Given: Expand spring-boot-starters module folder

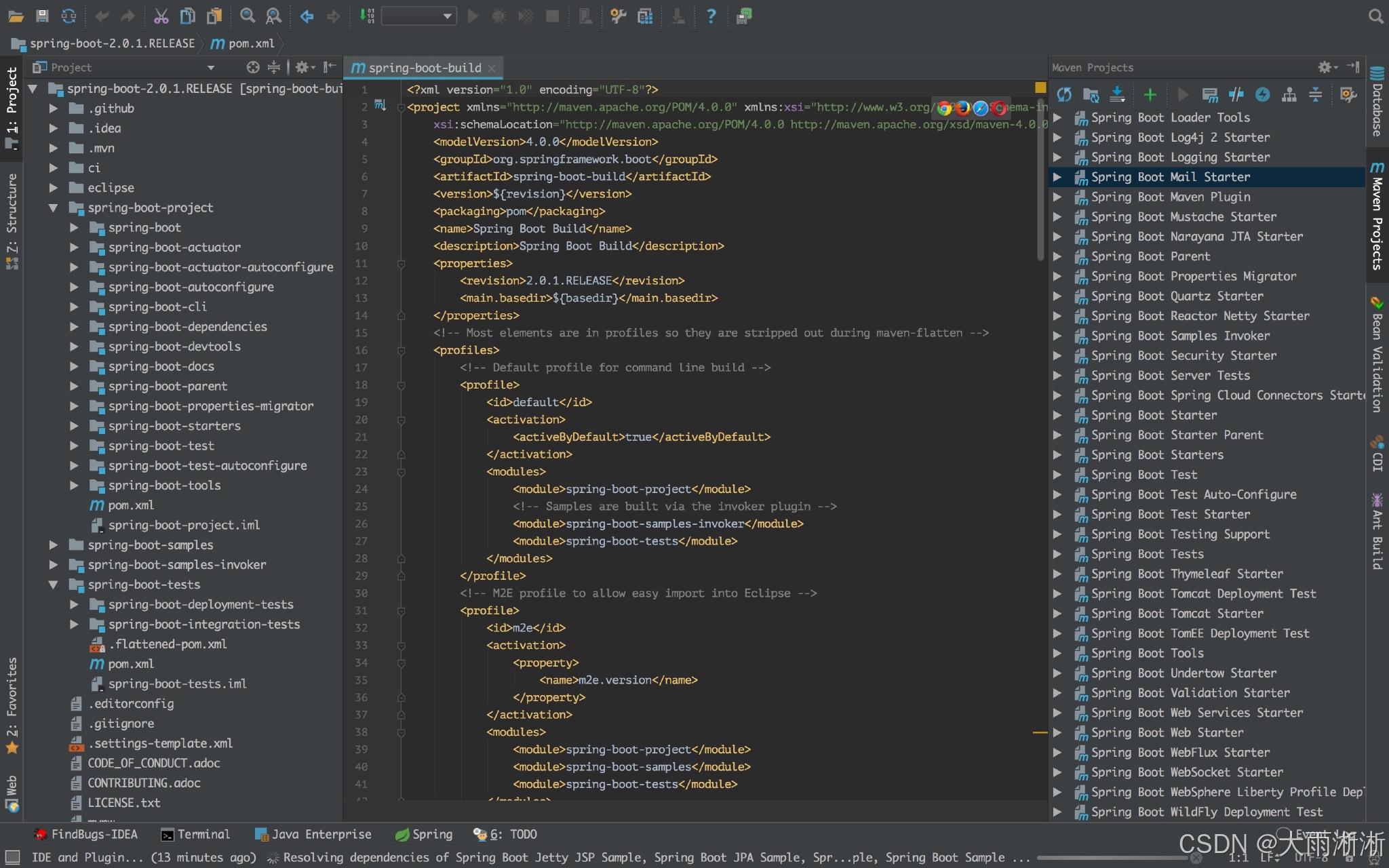Looking at the screenshot, I should click(74, 426).
